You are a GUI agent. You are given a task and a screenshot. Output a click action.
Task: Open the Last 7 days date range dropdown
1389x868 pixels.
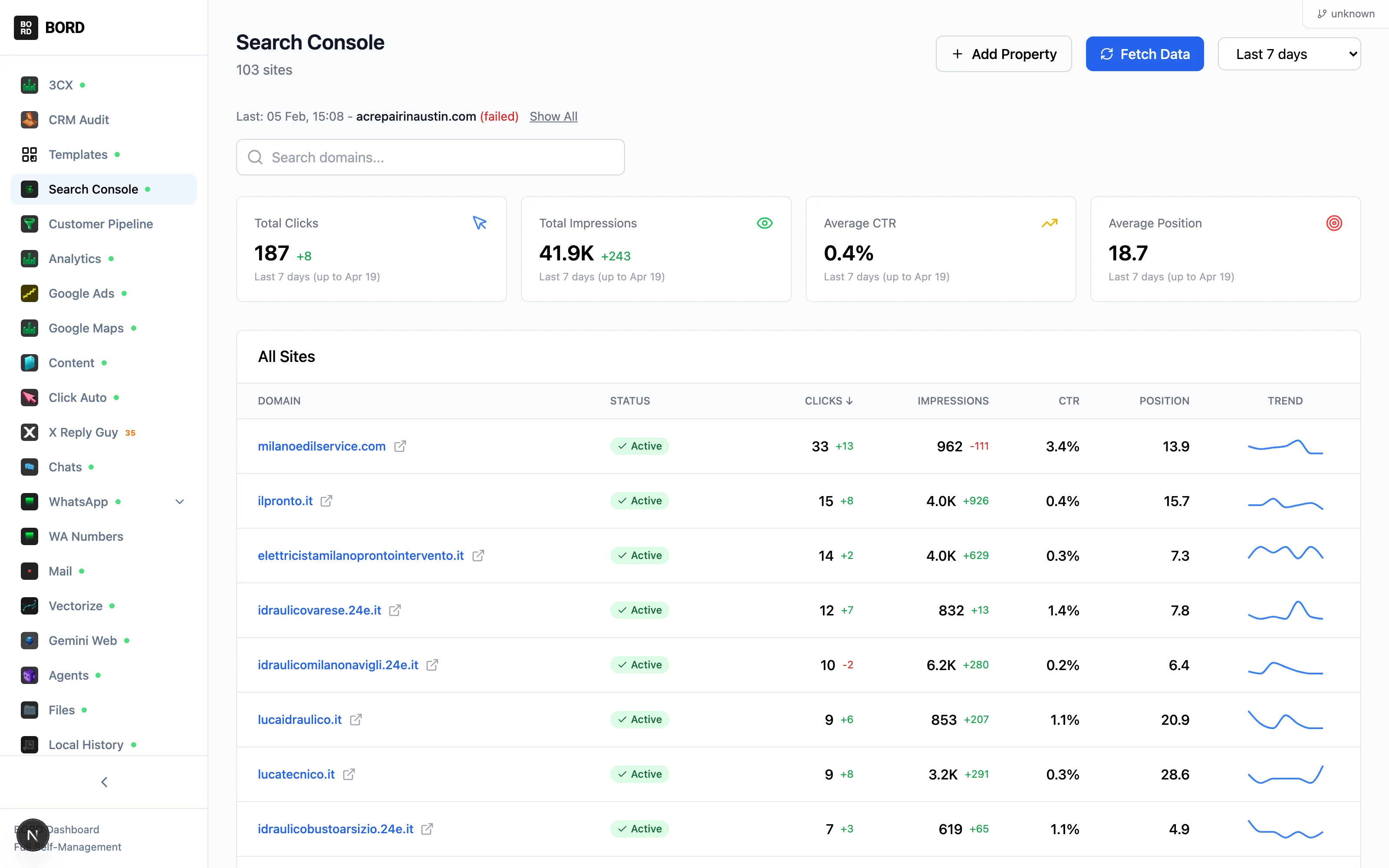tap(1289, 54)
